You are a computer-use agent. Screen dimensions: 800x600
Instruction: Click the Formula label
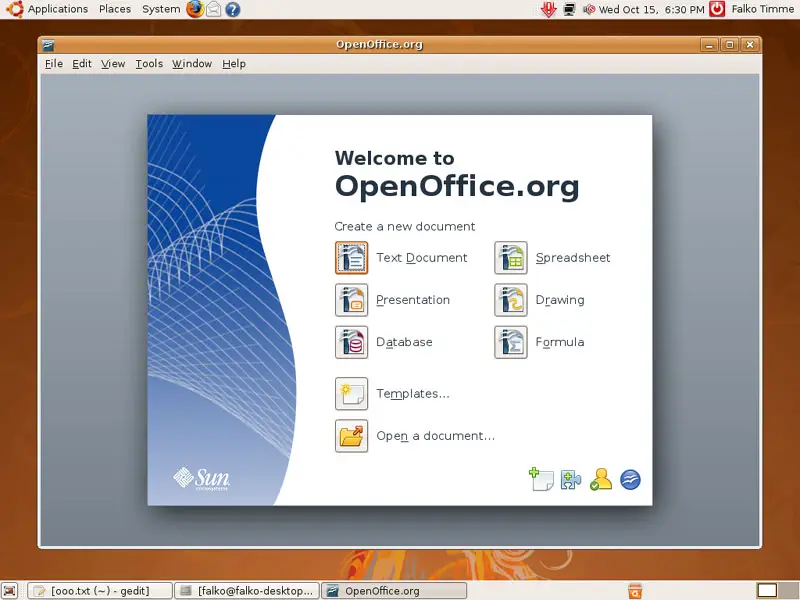click(x=560, y=342)
